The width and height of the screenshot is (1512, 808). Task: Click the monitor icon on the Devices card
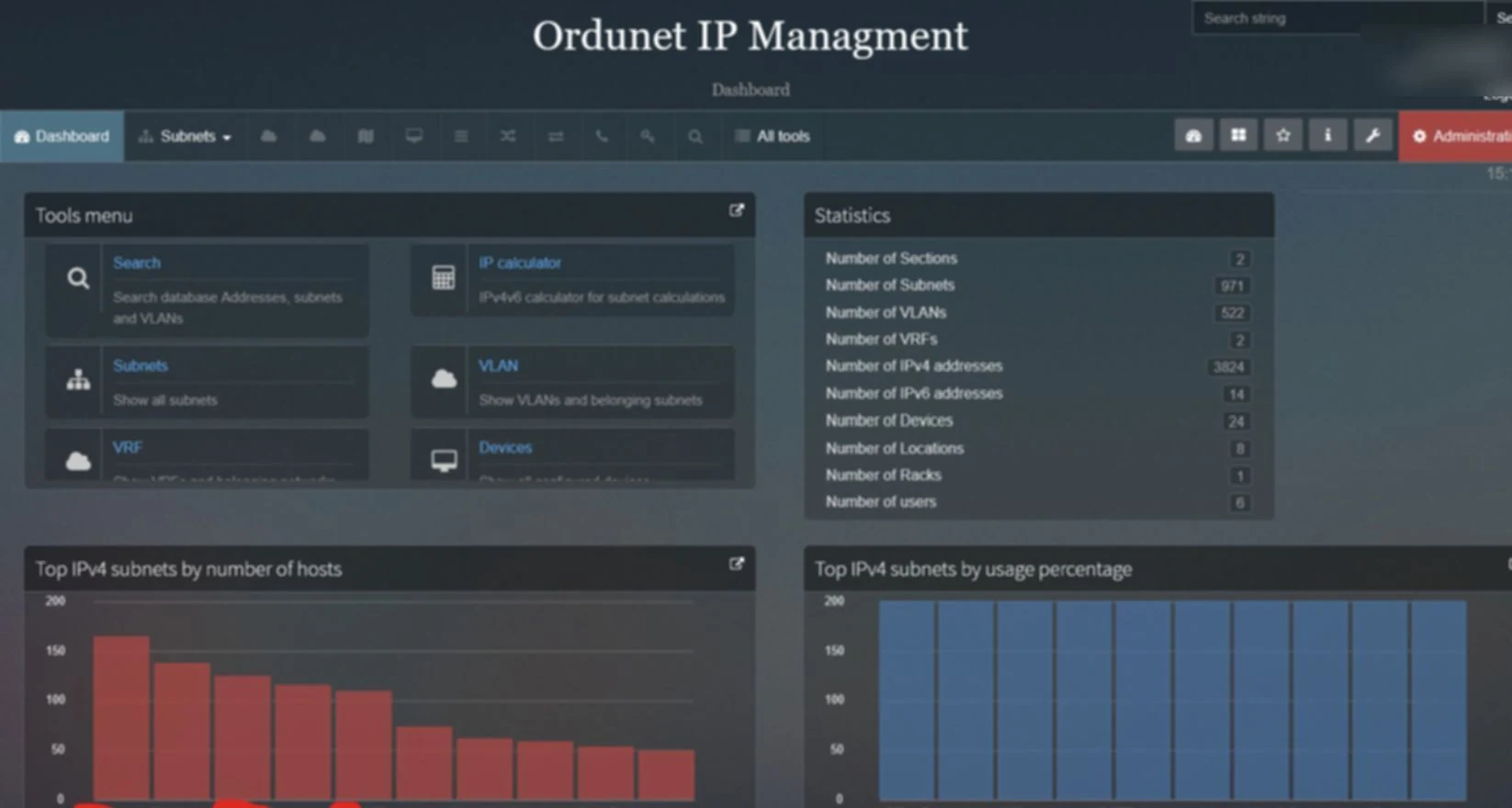click(x=444, y=460)
